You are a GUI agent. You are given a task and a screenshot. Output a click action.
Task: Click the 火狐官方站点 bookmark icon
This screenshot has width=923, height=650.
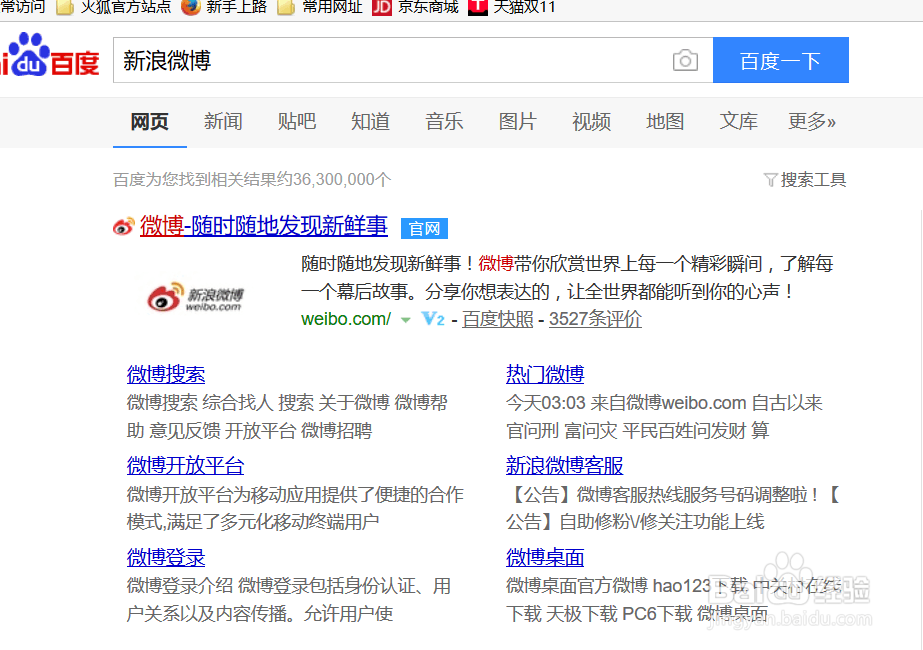[64, 8]
